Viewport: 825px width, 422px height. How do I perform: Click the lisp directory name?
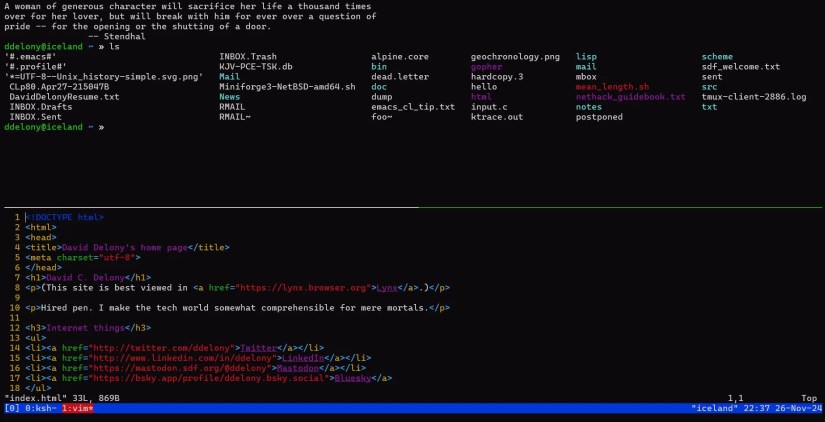pyautogui.click(x=586, y=57)
